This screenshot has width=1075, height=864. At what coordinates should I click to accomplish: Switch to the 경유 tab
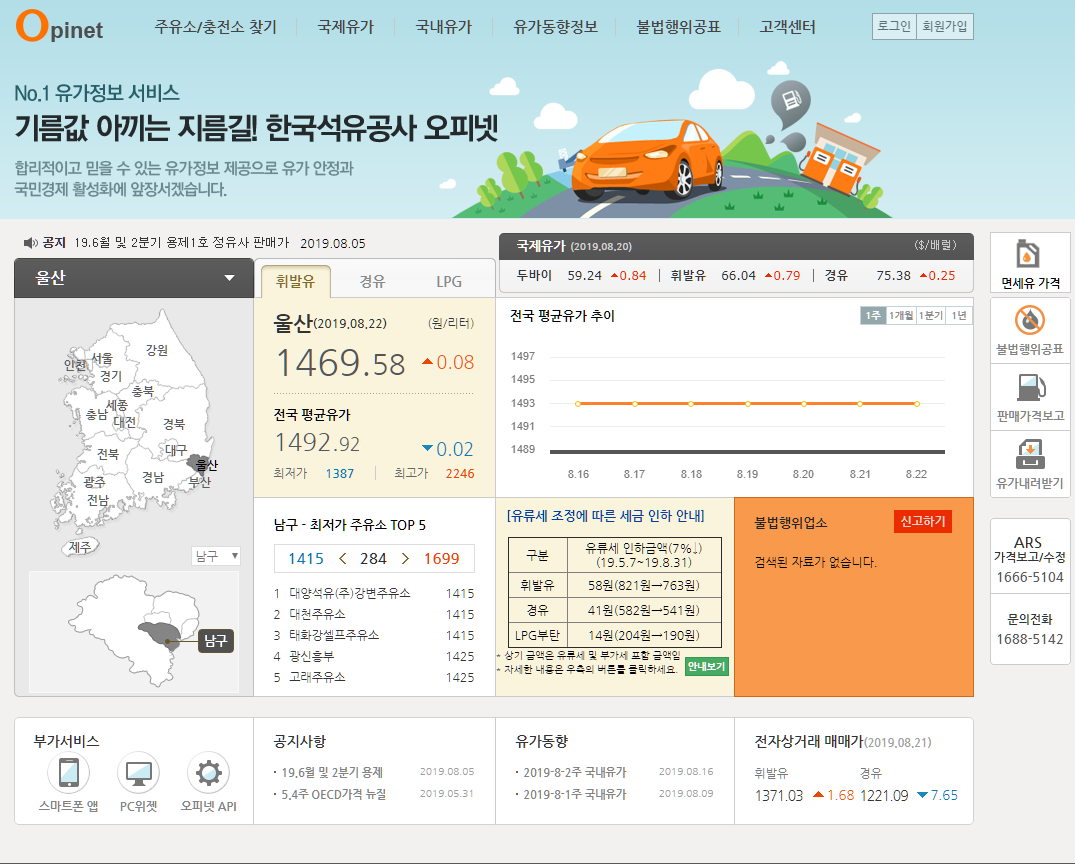point(372,281)
